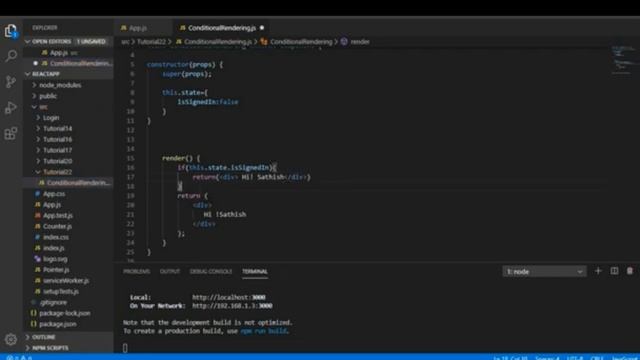The height and width of the screenshot is (360, 640).
Task: Click Tutorial22 breadcrumb segment
Action: coord(151,42)
